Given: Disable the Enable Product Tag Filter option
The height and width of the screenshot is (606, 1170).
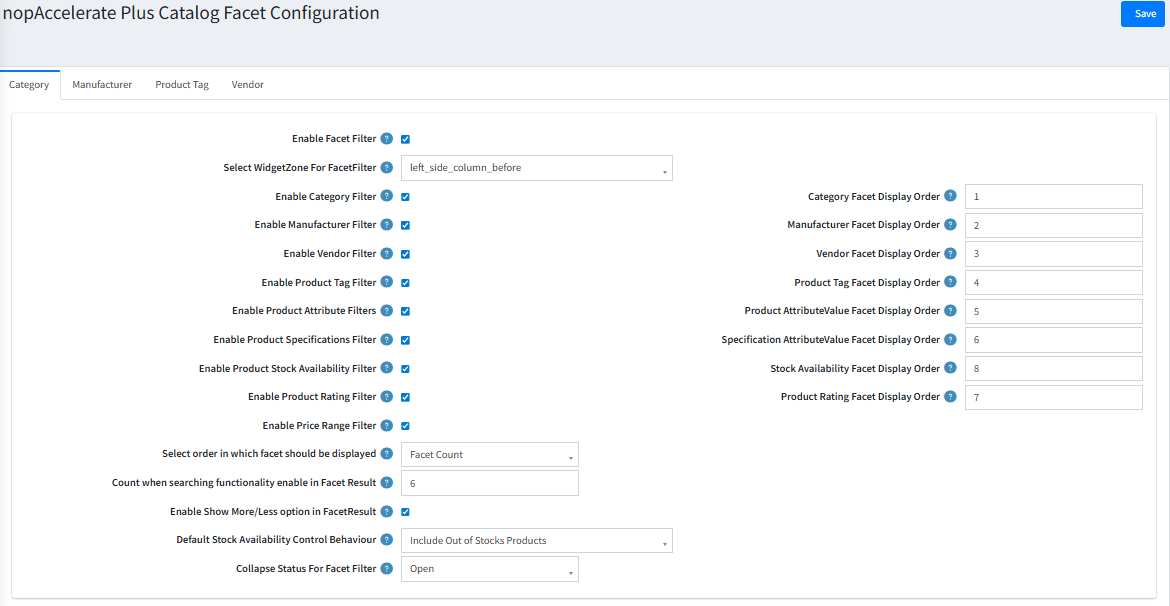Looking at the screenshot, I should pos(404,282).
